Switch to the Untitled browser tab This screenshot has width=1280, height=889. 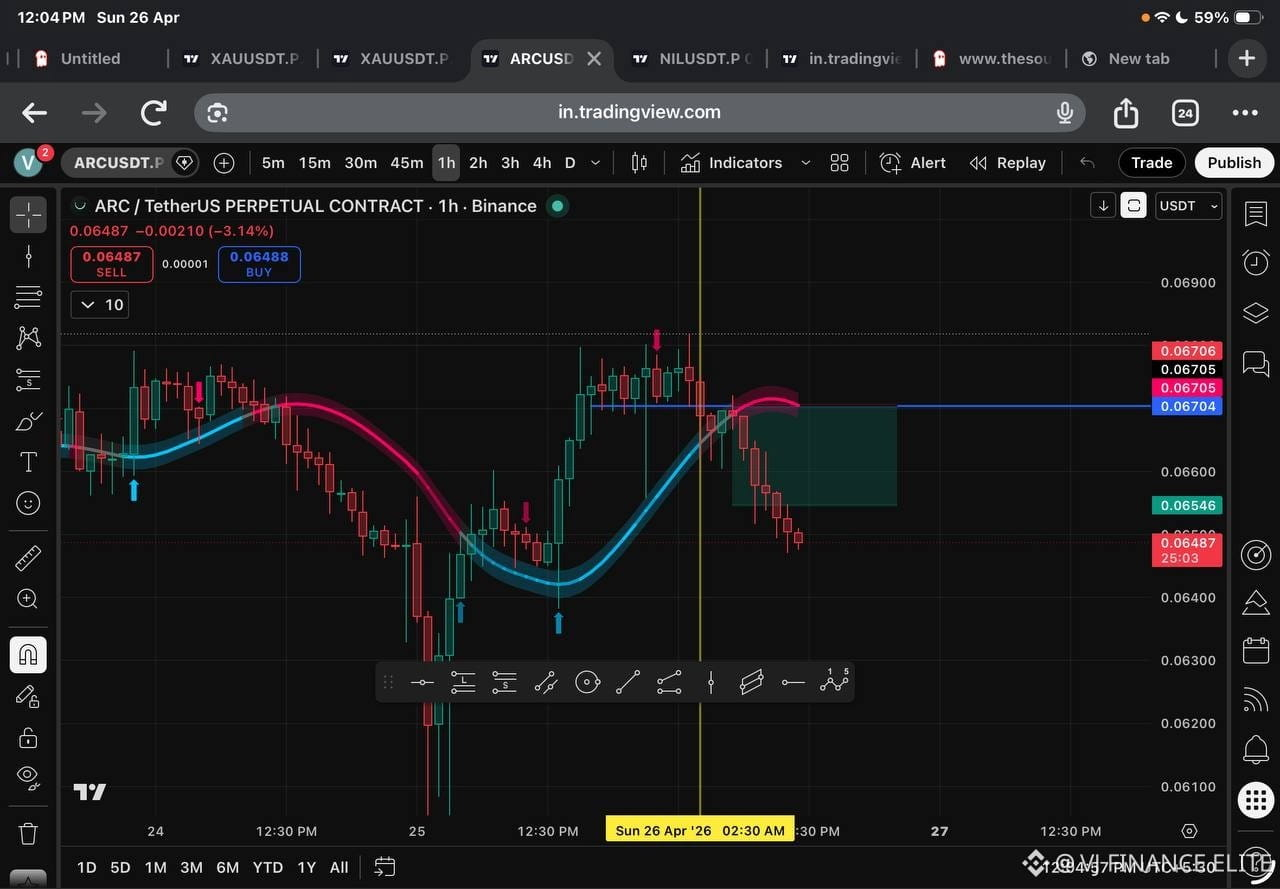(90, 59)
